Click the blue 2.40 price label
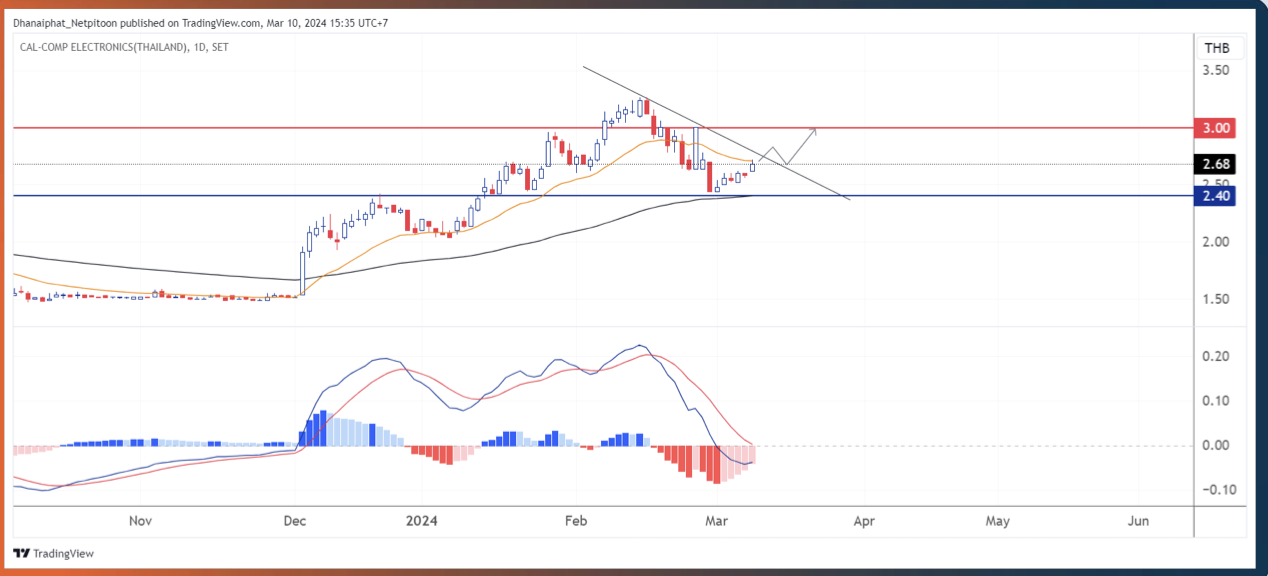 [1214, 197]
